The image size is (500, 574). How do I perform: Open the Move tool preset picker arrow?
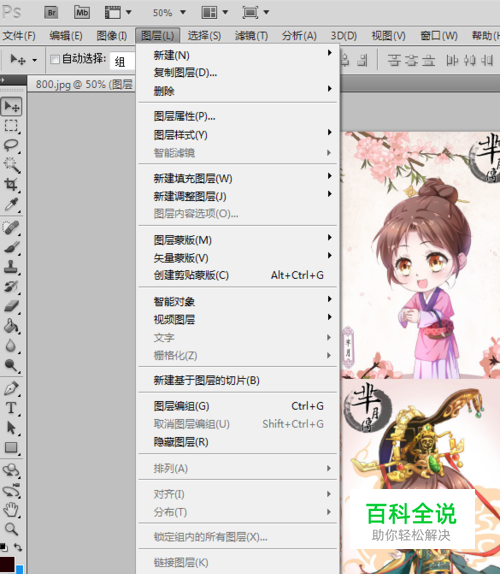(34, 60)
